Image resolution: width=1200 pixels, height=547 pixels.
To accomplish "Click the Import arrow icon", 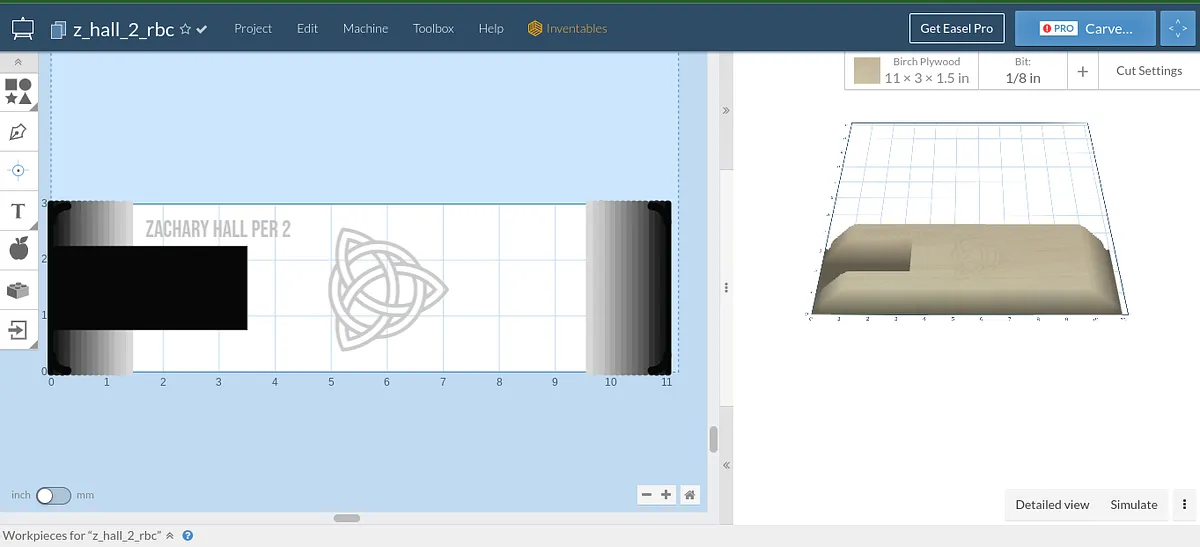I will click(x=18, y=330).
